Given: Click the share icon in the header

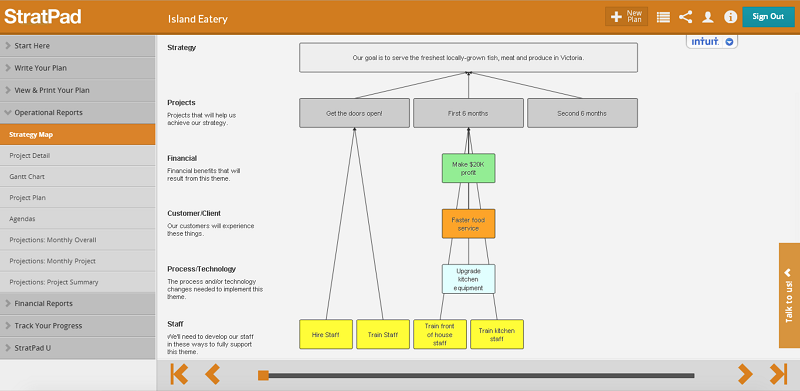Looking at the screenshot, I should click(685, 17).
